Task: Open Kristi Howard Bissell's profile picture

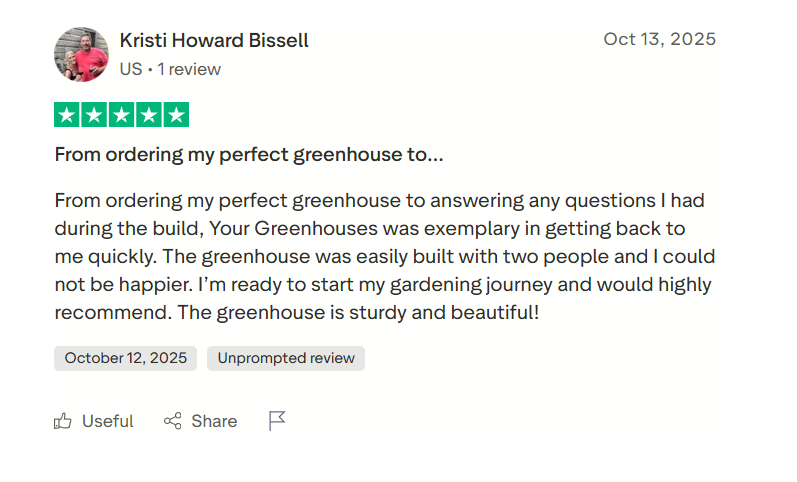Action: tap(81, 54)
